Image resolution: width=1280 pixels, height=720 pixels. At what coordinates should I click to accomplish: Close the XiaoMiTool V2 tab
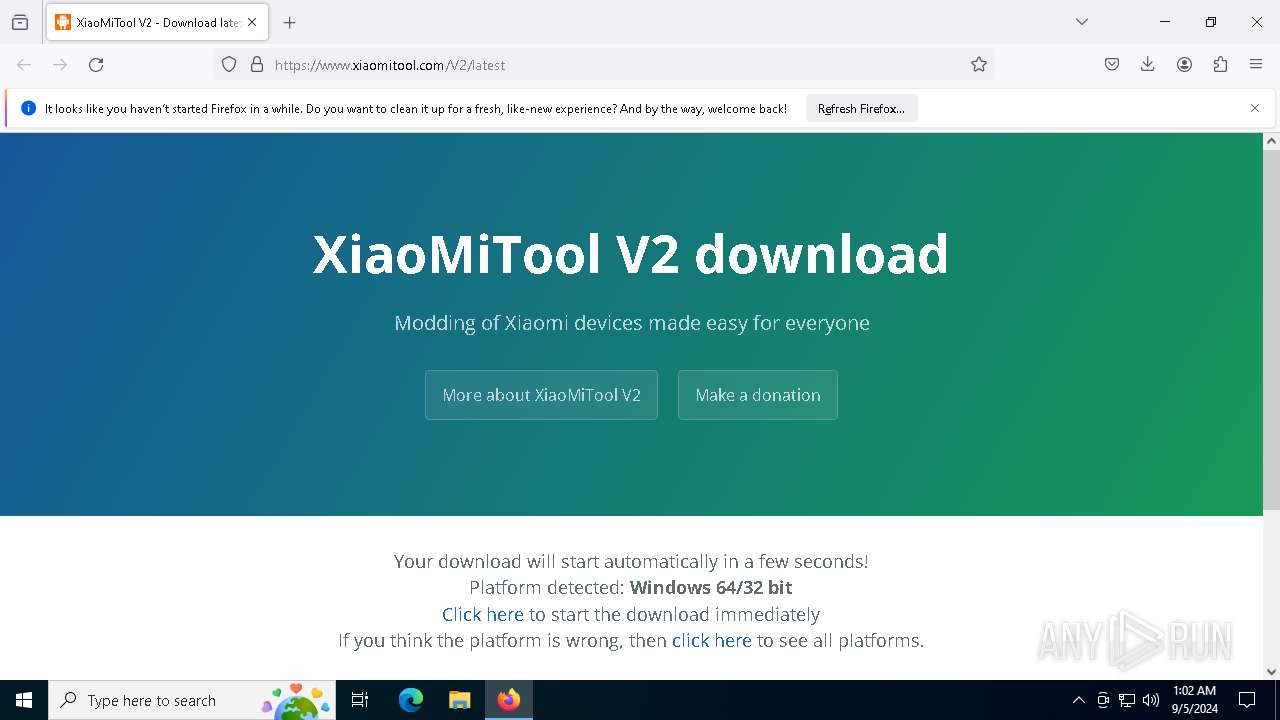[x=252, y=22]
